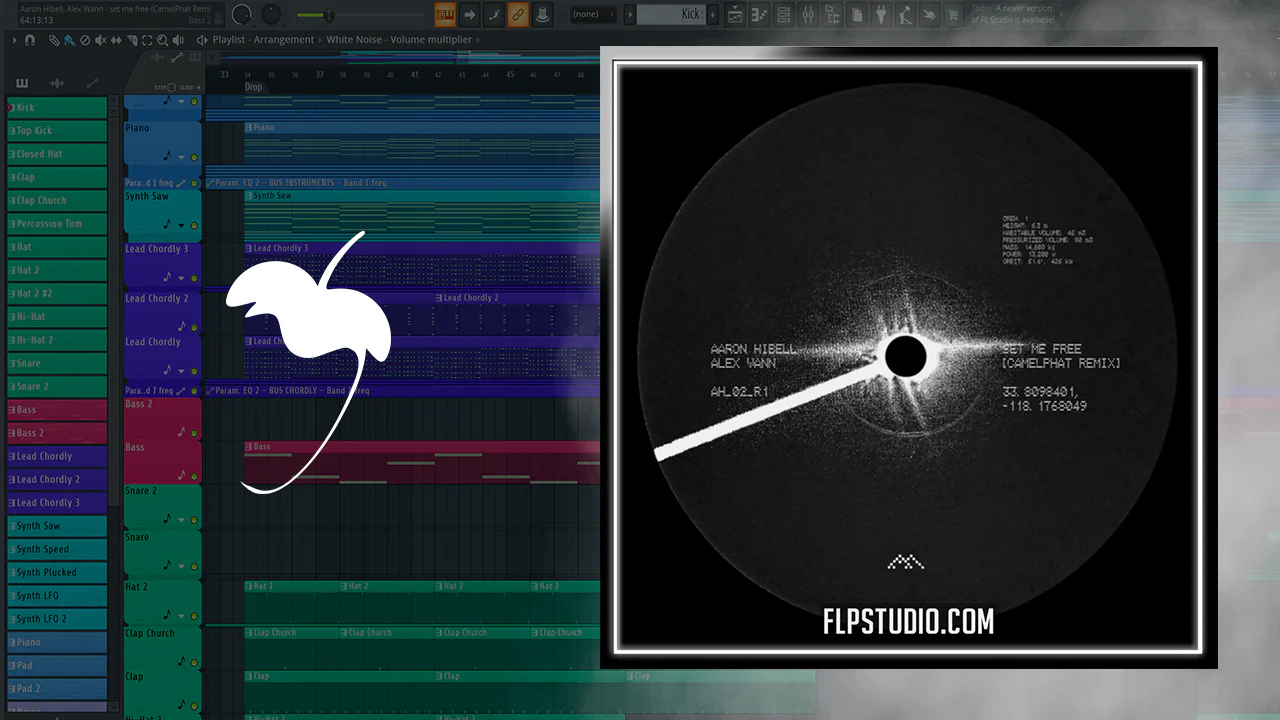The width and height of the screenshot is (1280, 720).
Task: Select the Slip tool in playlist
Action: (116, 40)
